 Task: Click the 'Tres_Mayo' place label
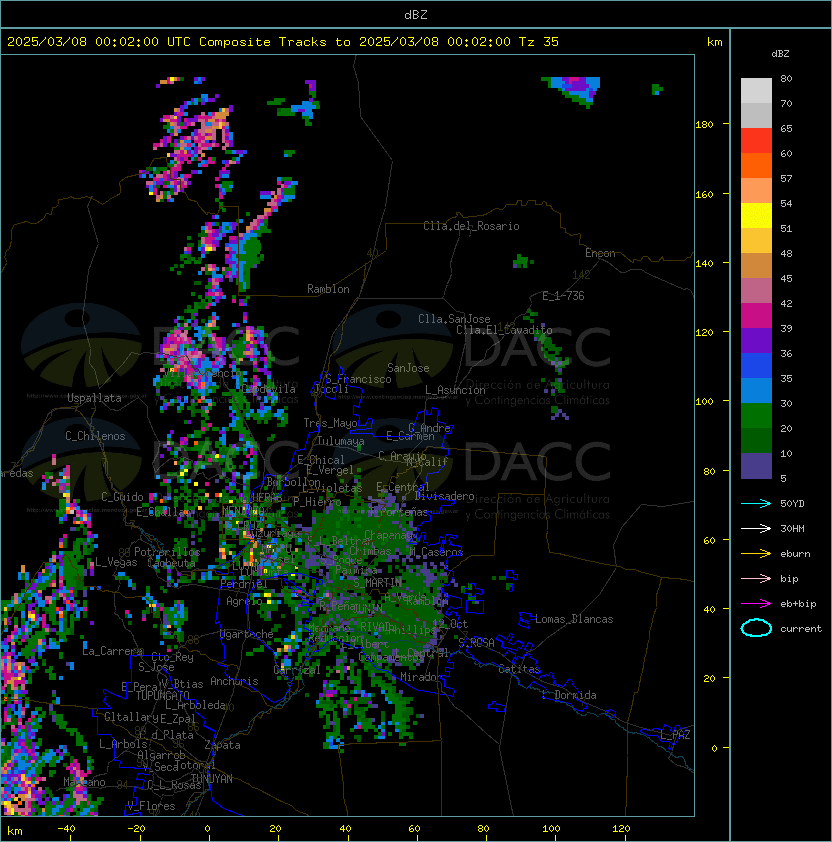[x=330, y=423]
